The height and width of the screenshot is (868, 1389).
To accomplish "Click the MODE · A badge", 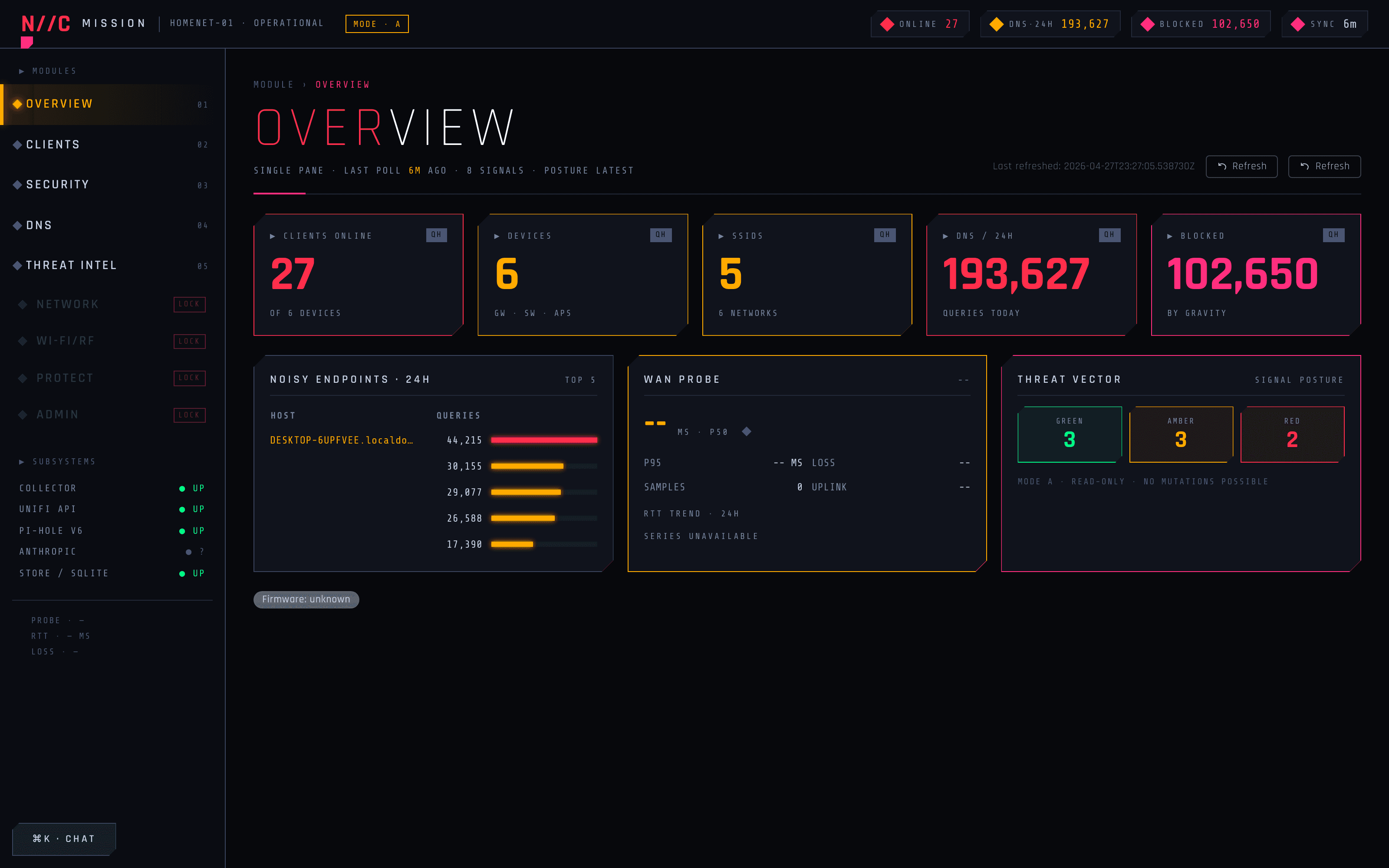I will [377, 24].
